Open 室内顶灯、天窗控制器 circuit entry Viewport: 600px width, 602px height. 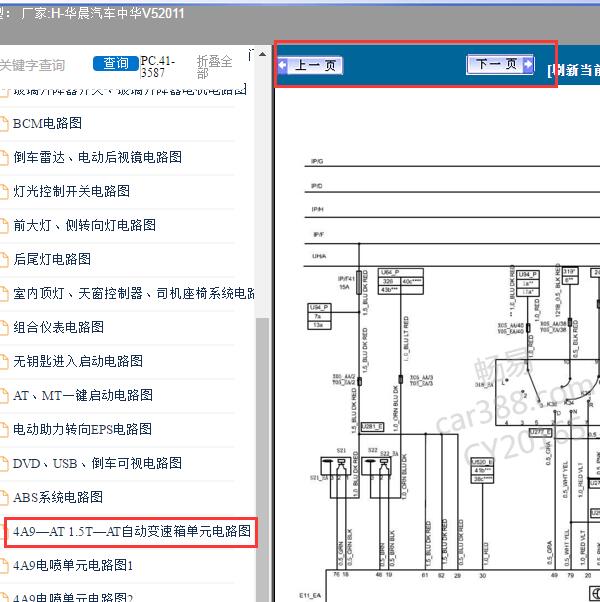134,293
